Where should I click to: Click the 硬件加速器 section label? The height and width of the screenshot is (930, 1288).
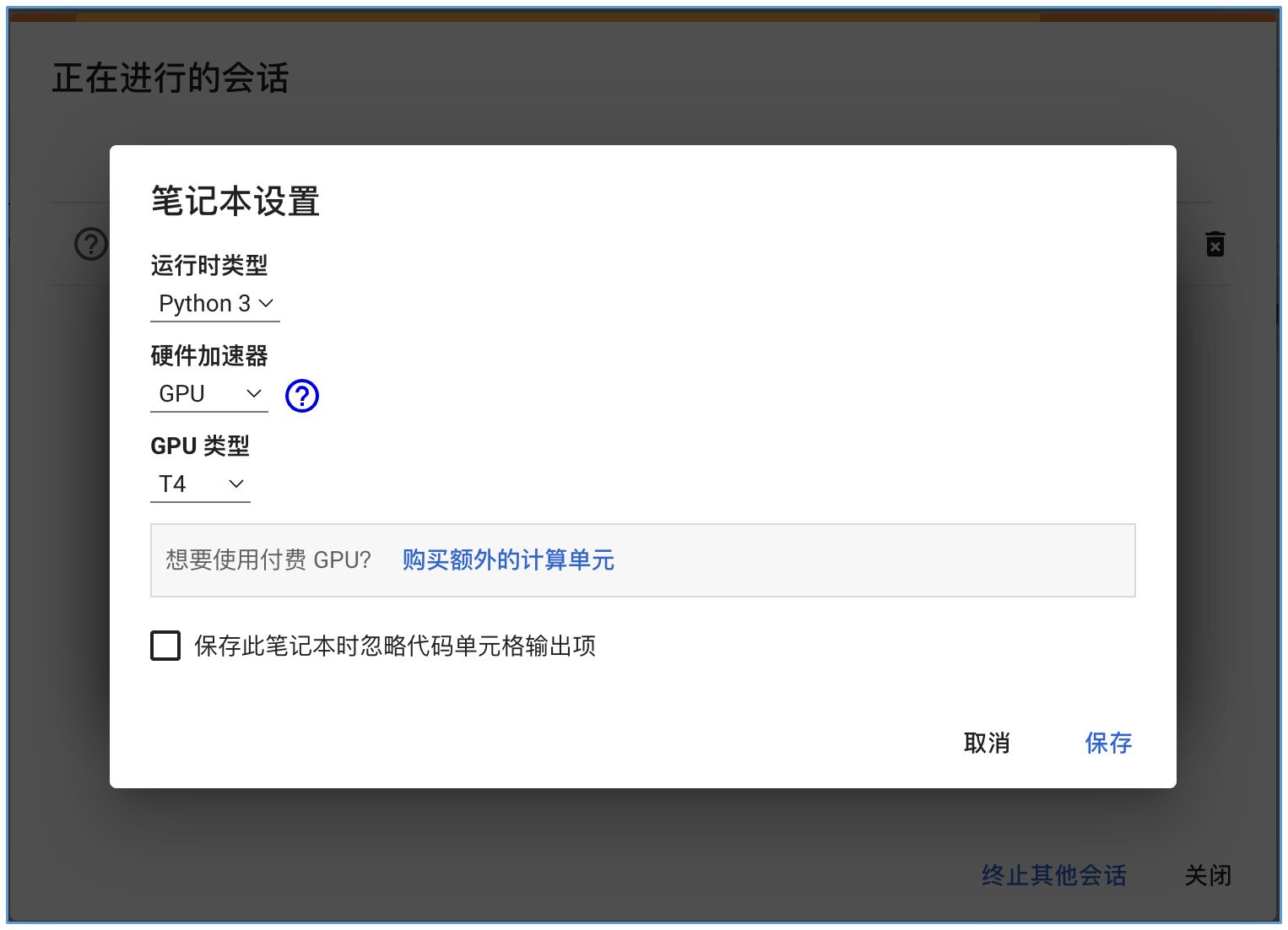point(209,356)
